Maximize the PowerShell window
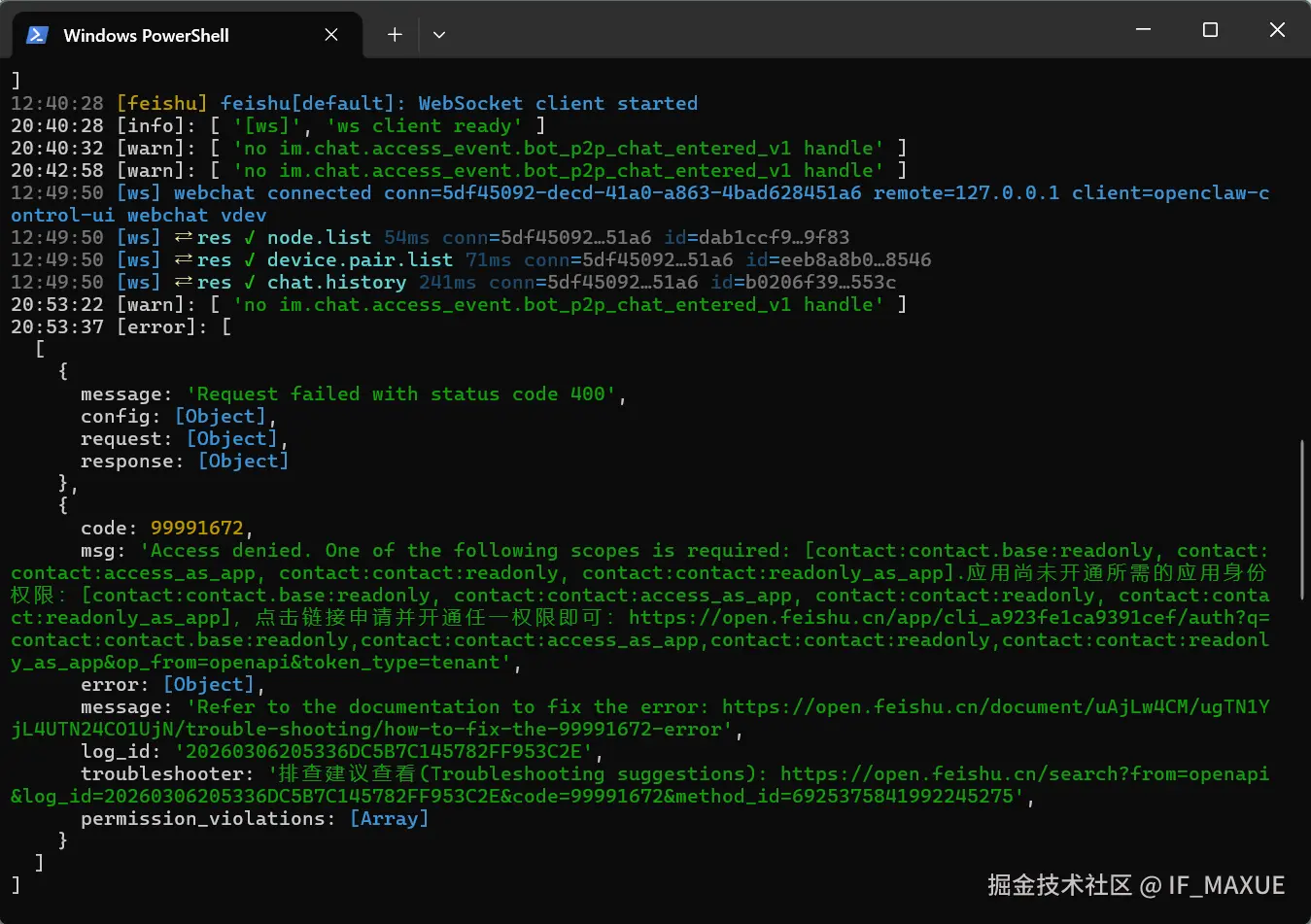Image resolution: width=1311 pixels, height=924 pixels. tap(1210, 30)
